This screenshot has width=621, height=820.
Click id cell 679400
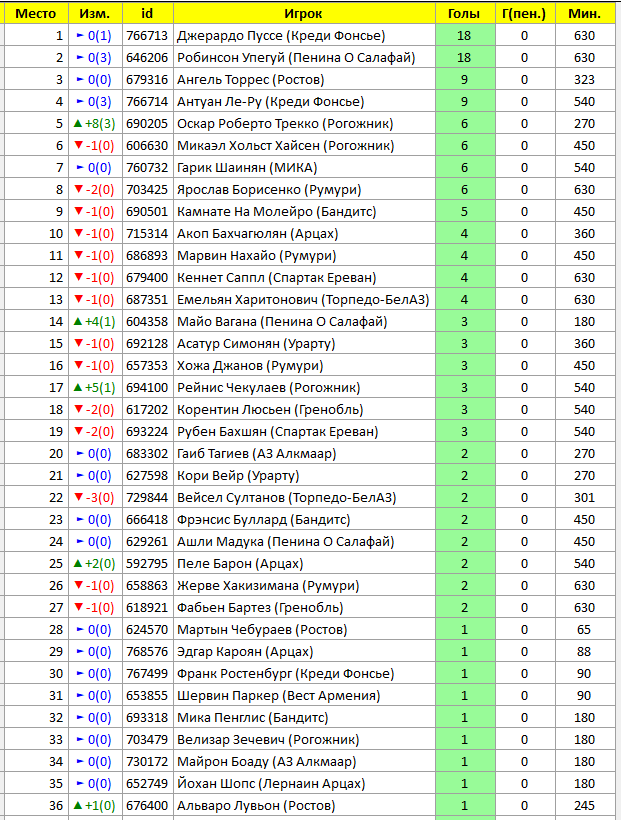point(148,278)
